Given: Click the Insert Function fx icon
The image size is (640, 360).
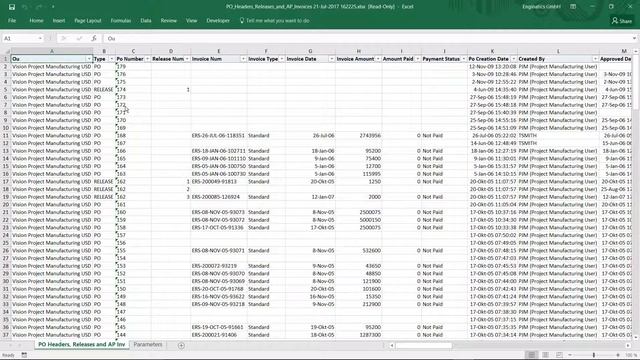Looking at the screenshot, I should point(94,38).
